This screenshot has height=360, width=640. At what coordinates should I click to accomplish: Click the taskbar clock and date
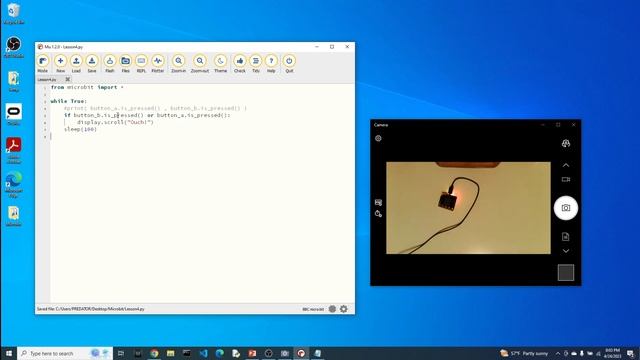(x=612, y=353)
